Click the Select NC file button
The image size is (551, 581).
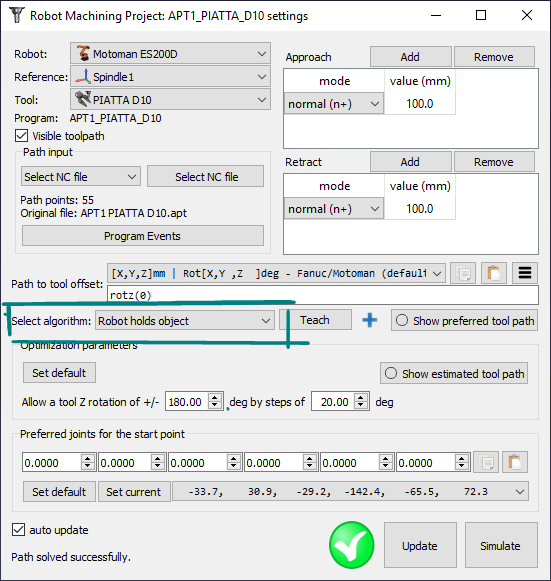coord(206,177)
